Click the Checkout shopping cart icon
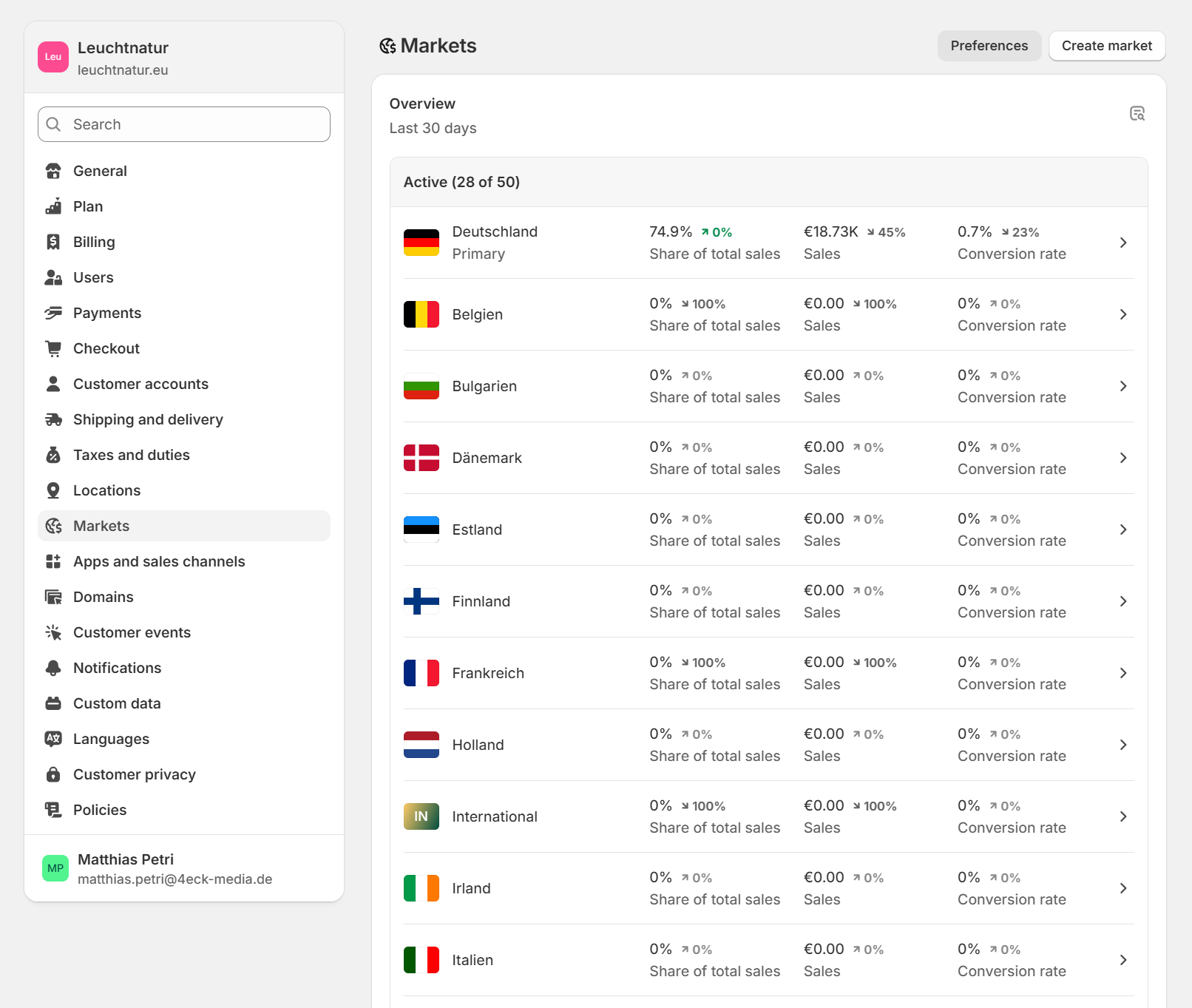Viewport: 1192px width, 1008px height. coord(53,348)
